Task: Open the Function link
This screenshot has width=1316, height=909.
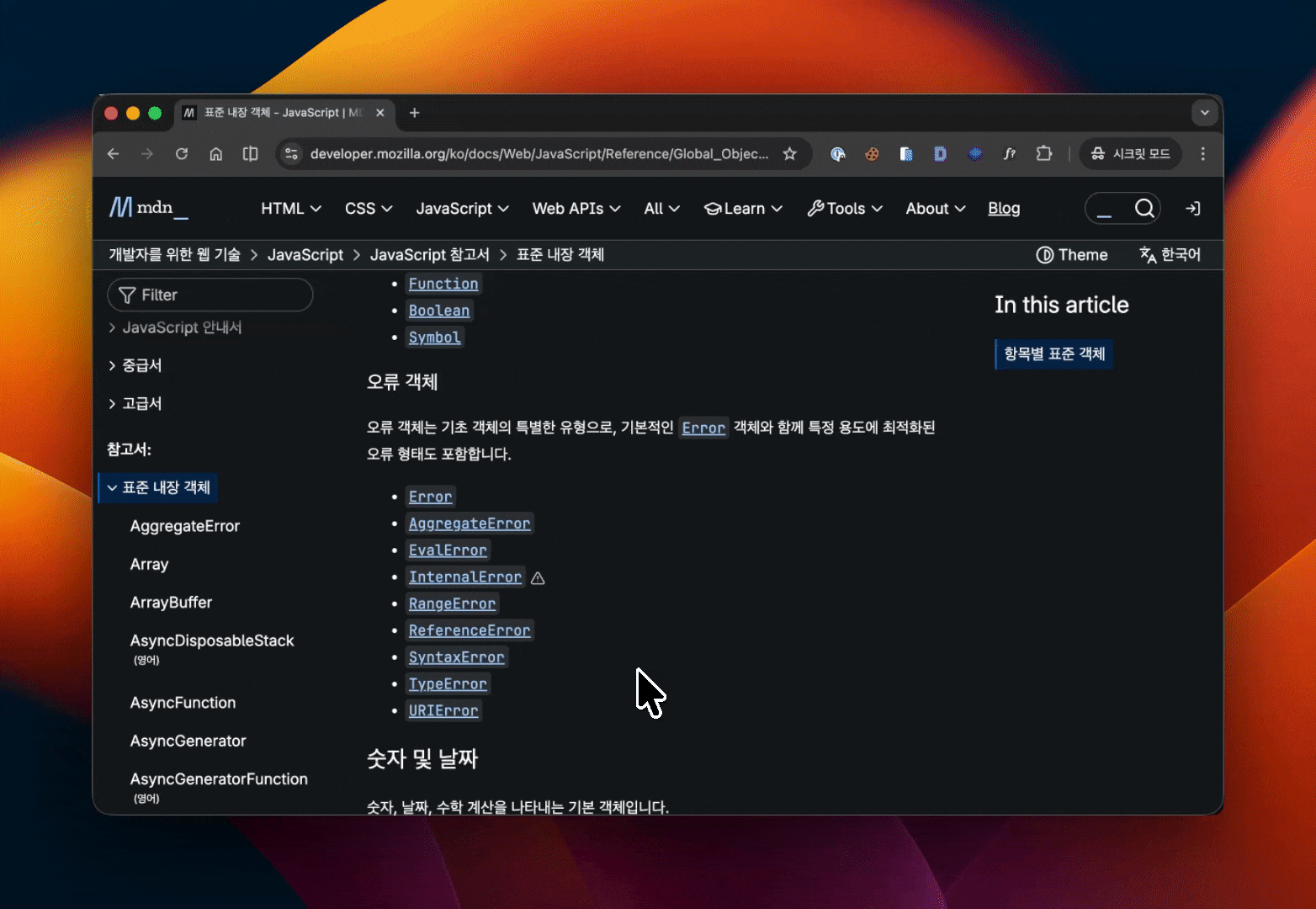Action: tap(443, 284)
